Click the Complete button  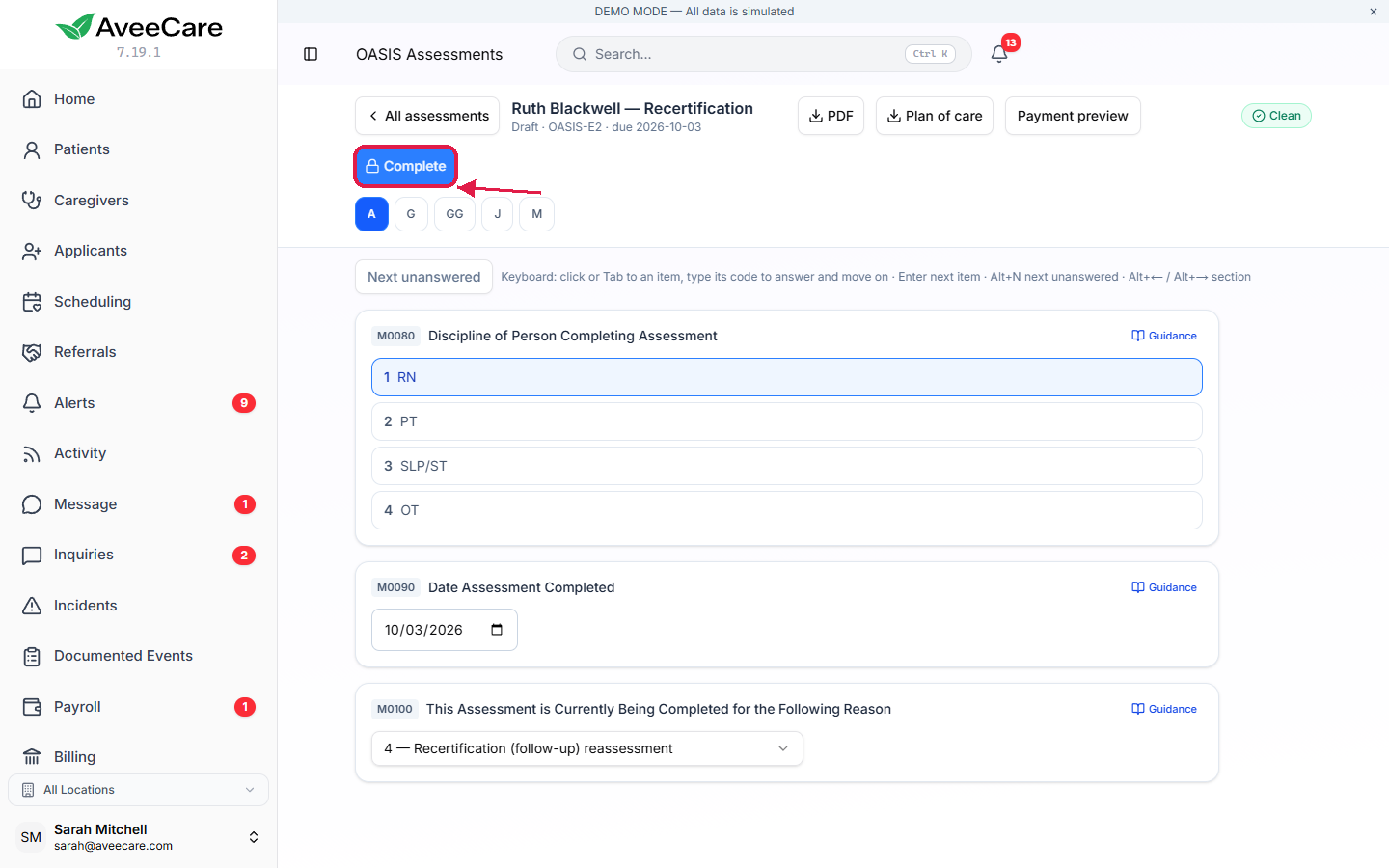(405, 166)
